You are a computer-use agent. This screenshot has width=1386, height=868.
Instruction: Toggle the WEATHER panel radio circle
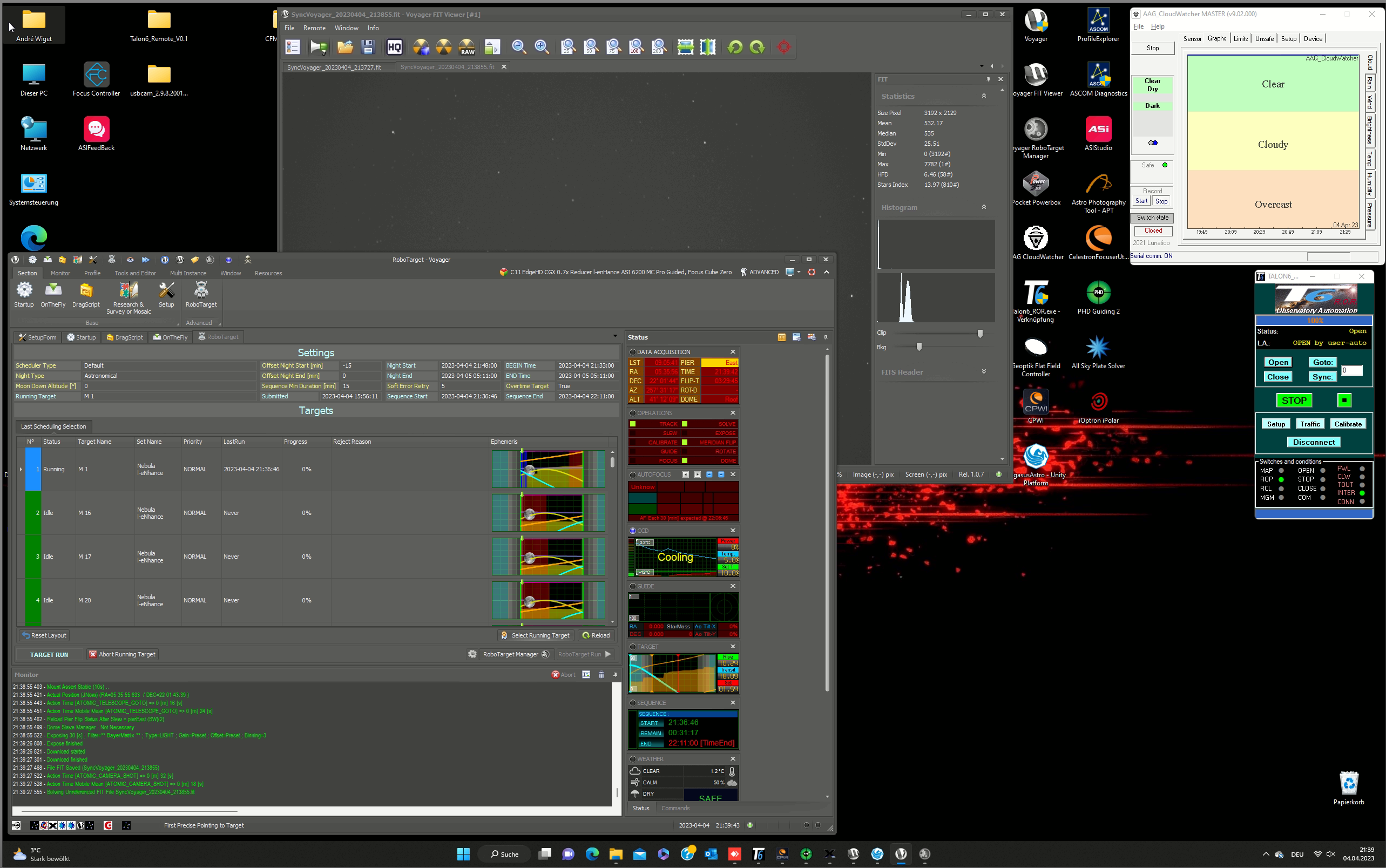pos(632,759)
